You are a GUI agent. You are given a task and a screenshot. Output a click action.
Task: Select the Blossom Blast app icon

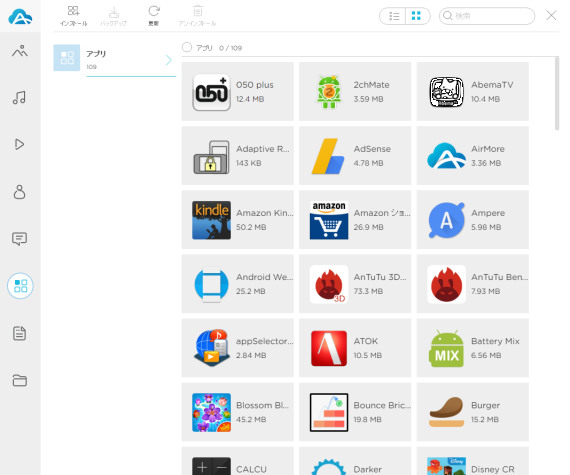coord(212,412)
